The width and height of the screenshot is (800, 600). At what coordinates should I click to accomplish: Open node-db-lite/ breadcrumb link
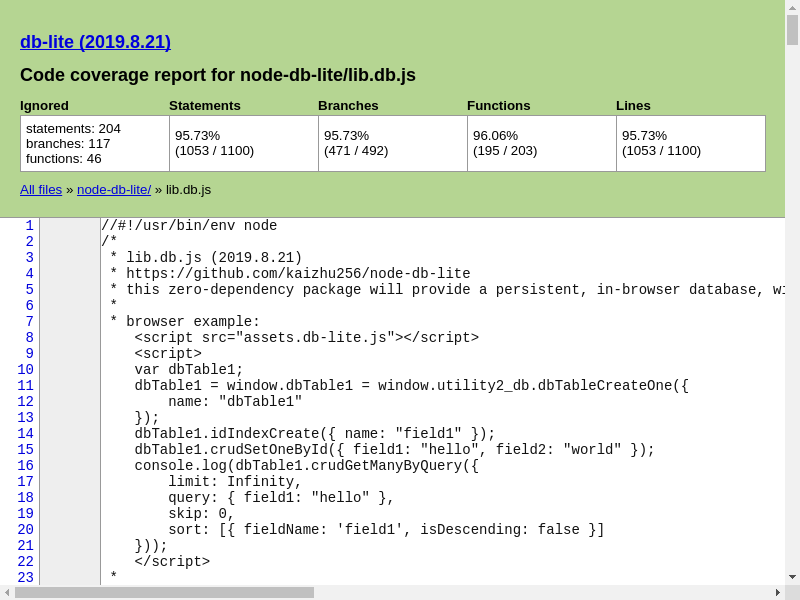click(x=114, y=190)
